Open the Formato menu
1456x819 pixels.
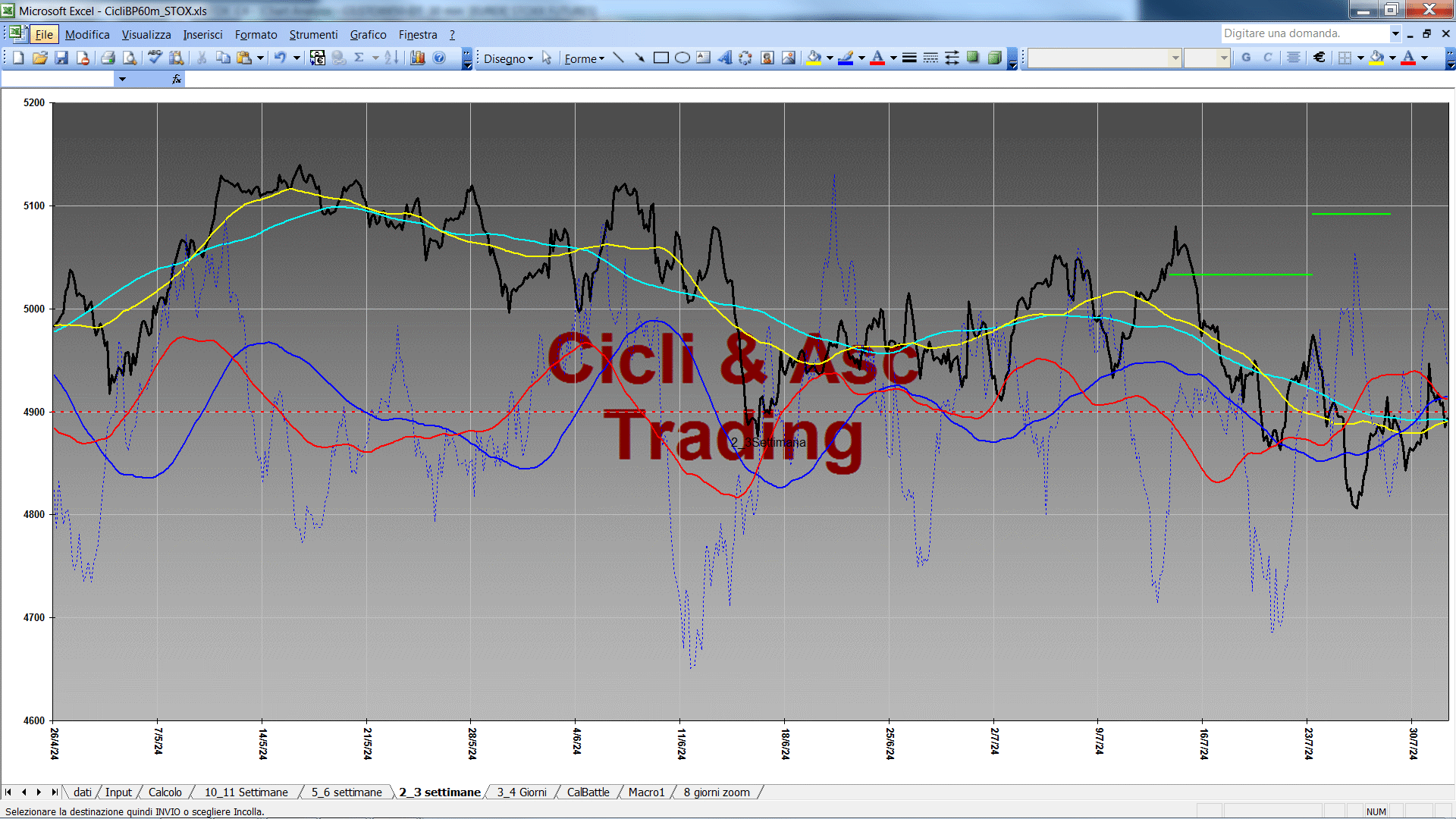pyautogui.click(x=256, y=34)
